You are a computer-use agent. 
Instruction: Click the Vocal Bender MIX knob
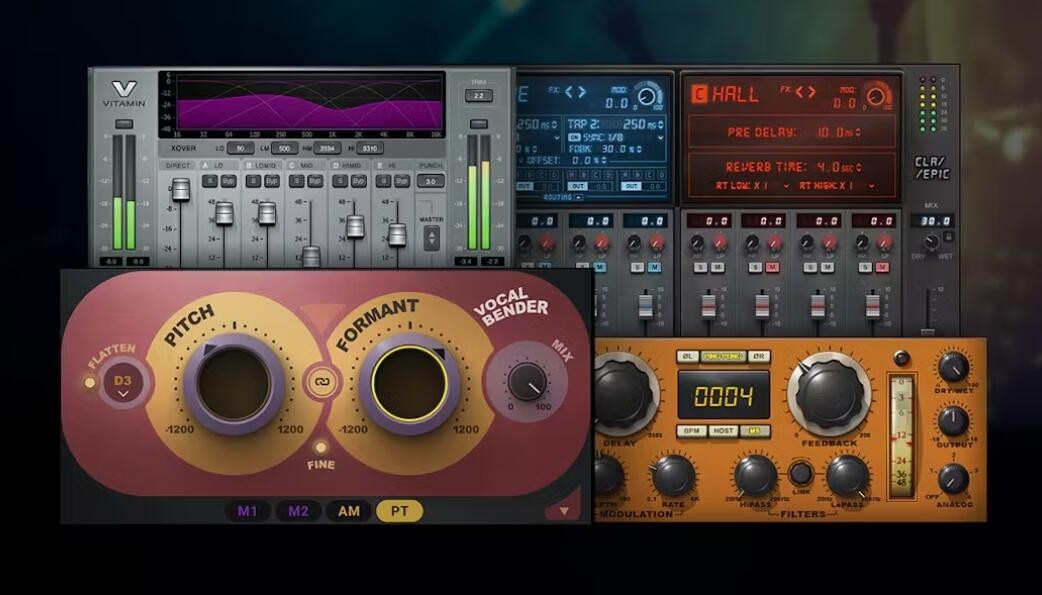point(527,382)
